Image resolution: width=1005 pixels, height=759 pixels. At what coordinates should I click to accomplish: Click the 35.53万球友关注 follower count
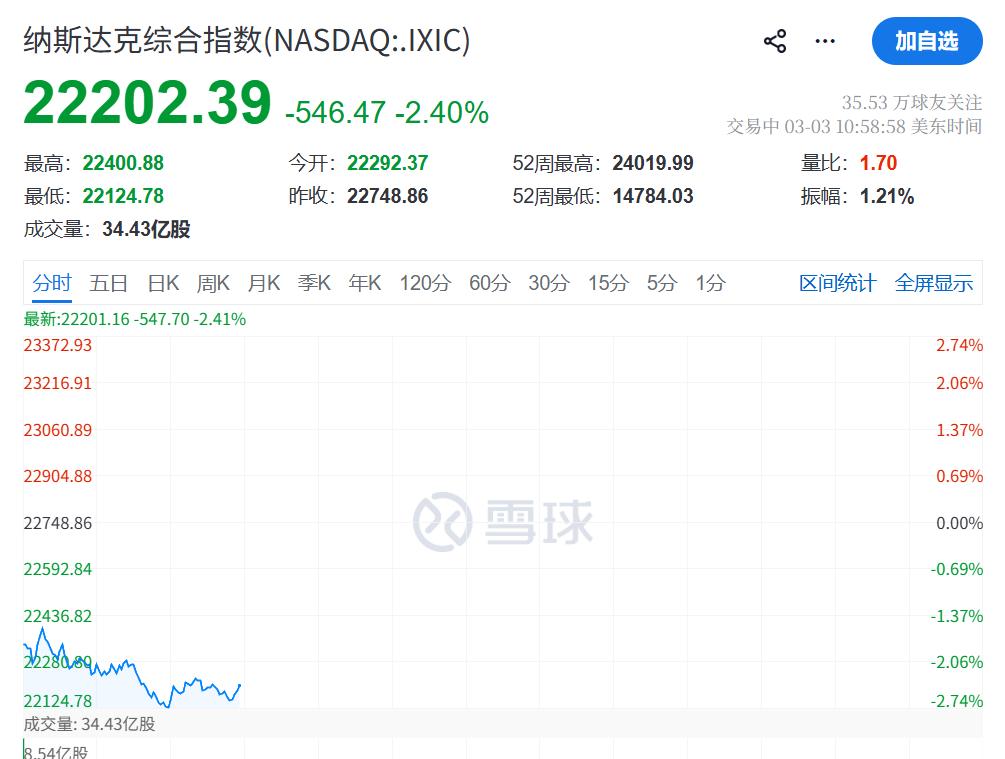click(913, 102)
